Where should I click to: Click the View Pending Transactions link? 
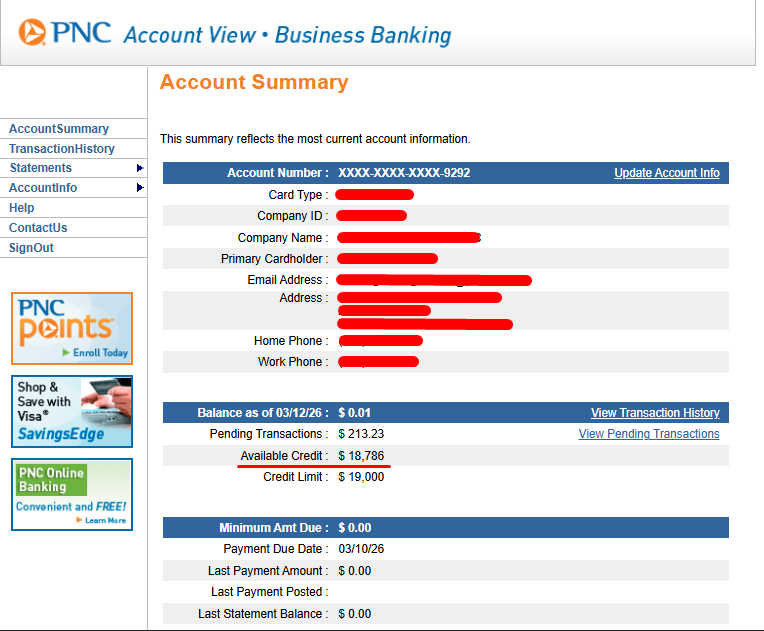(x=649, y=434)
